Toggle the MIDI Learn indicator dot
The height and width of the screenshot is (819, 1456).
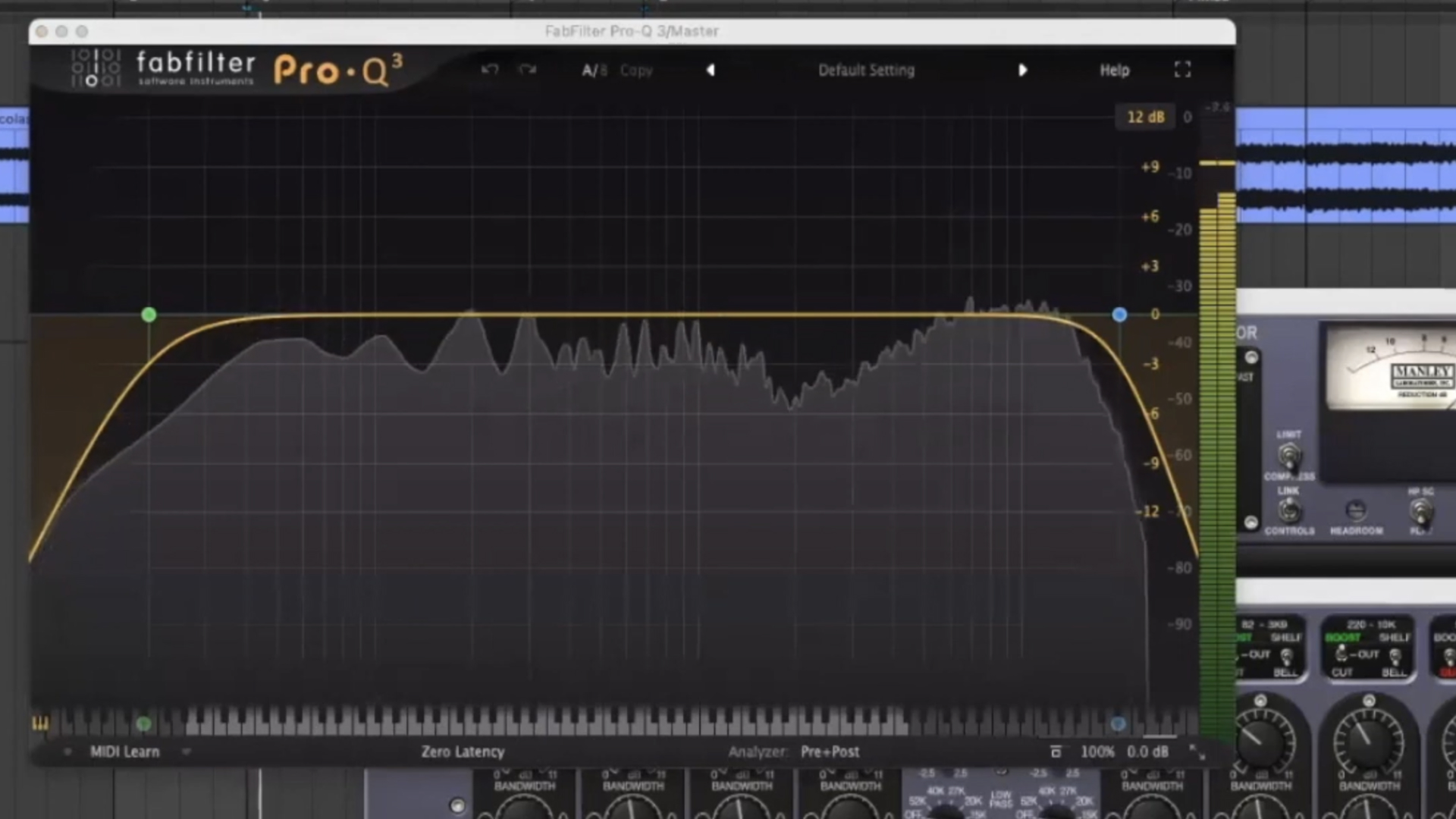[x=67, y=752]
